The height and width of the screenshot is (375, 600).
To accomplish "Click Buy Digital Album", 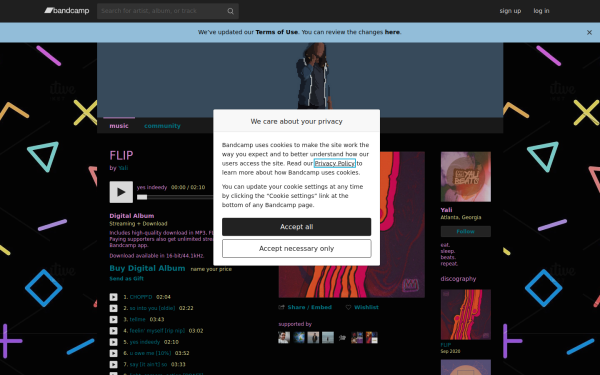I will coord(147,268).
